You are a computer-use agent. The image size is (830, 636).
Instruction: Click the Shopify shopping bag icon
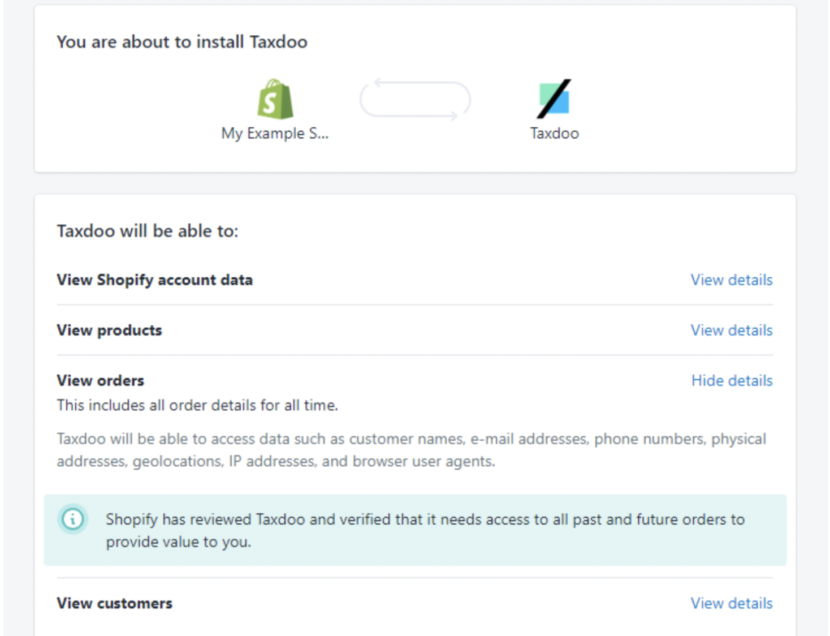[275, 99]
